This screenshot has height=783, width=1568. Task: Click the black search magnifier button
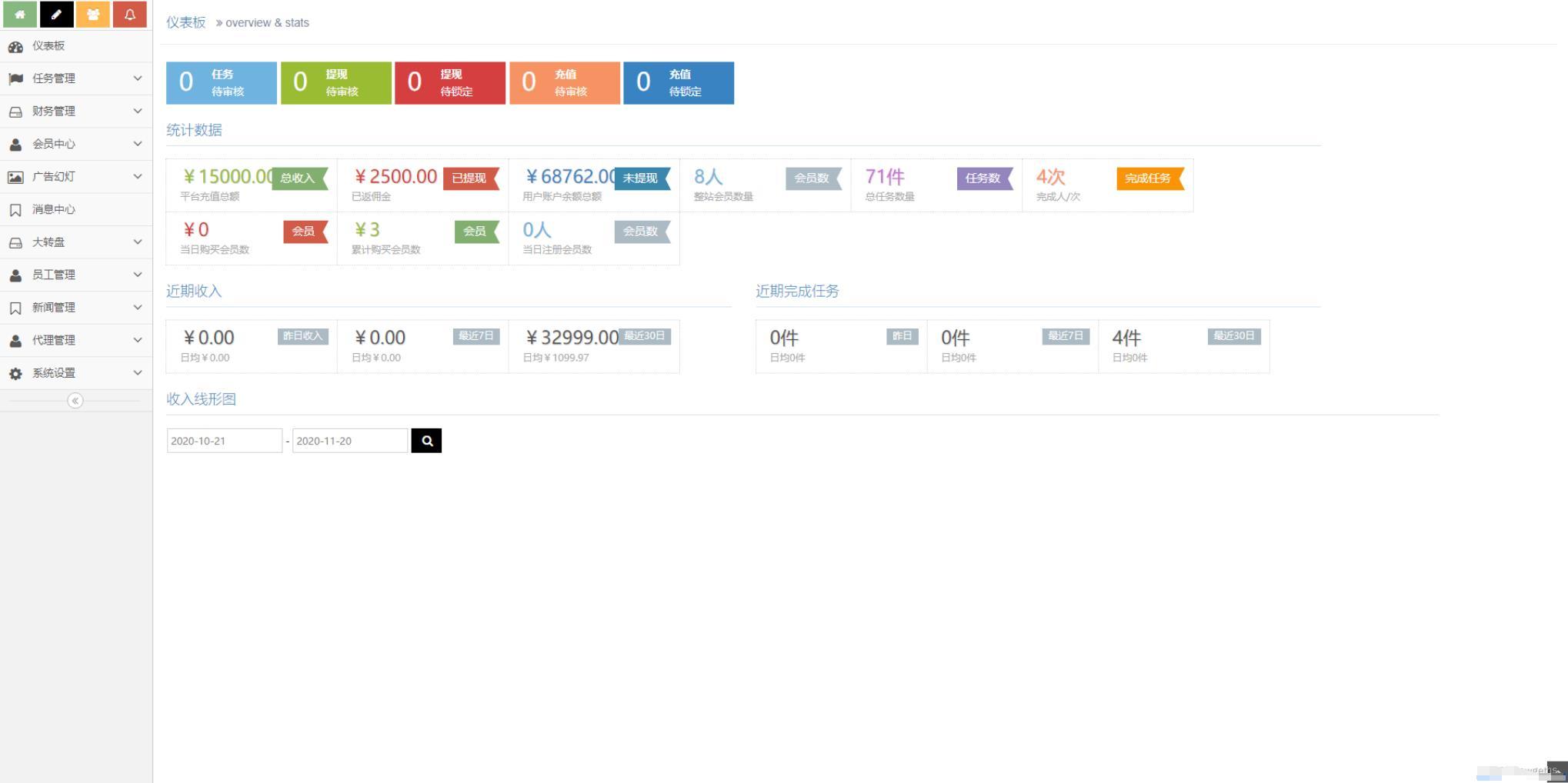click(426, 441)
